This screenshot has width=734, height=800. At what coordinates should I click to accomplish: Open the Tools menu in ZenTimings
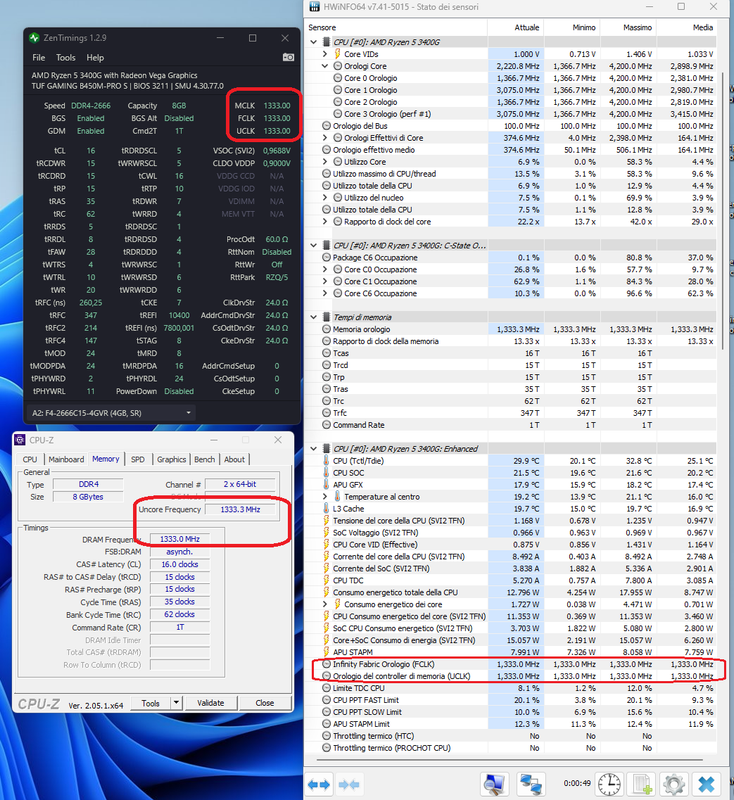(x=65, y=58)
